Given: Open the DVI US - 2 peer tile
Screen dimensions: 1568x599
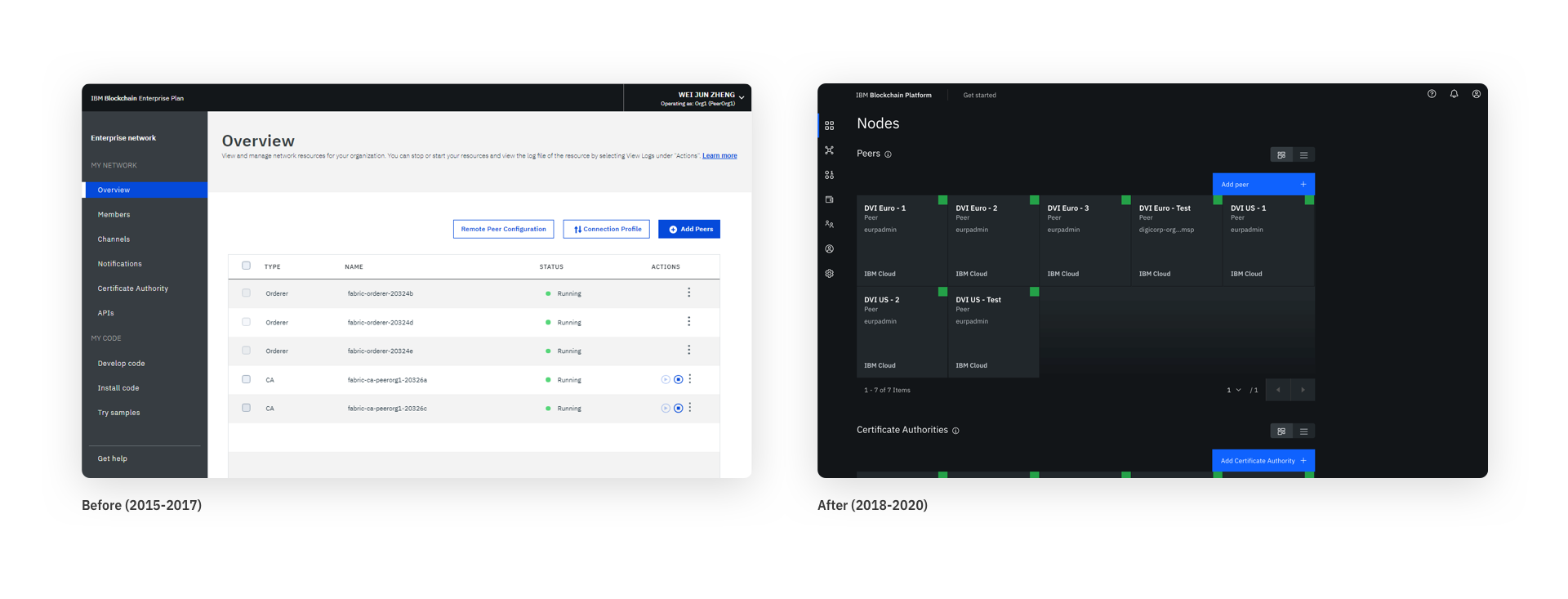Looking at the screenshot, I should click(x=902, y=332).
